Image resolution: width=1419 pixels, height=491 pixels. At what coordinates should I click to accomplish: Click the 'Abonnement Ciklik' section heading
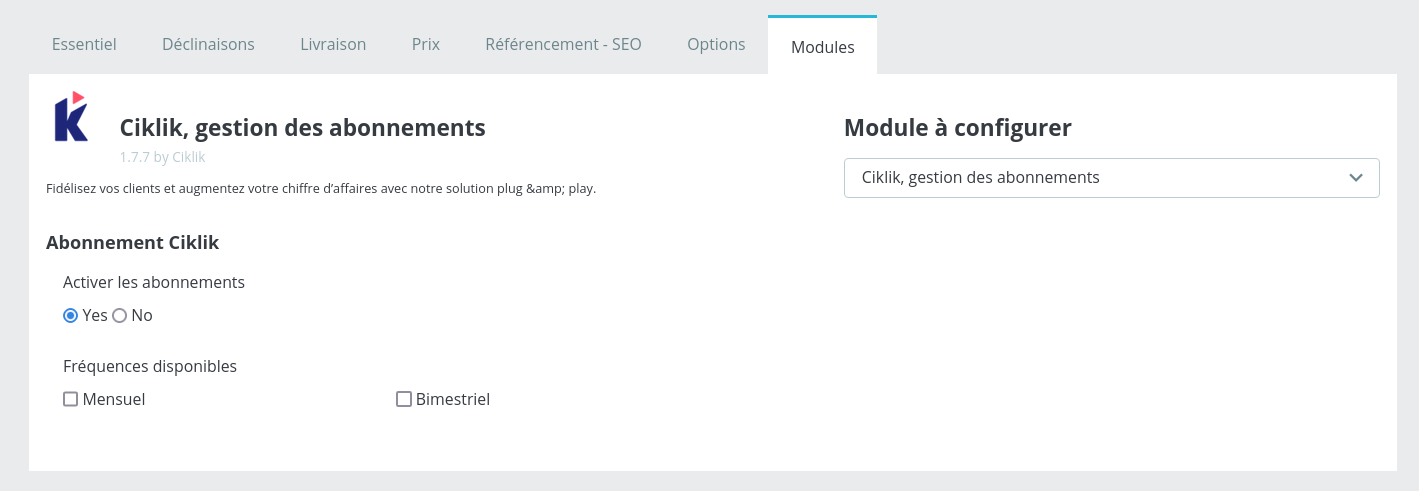(x=132, y=242)
